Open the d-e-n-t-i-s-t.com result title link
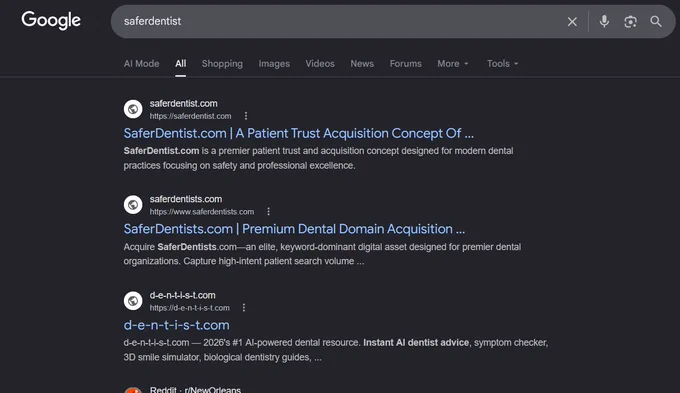 coord(177,325)
